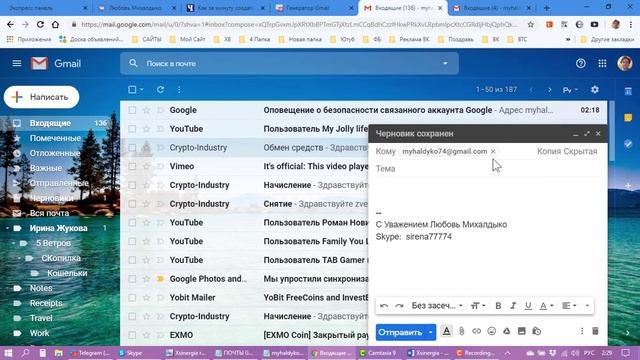Select the Vimeo email checkbox
The image size is (640, 360).
coord(132,167)
